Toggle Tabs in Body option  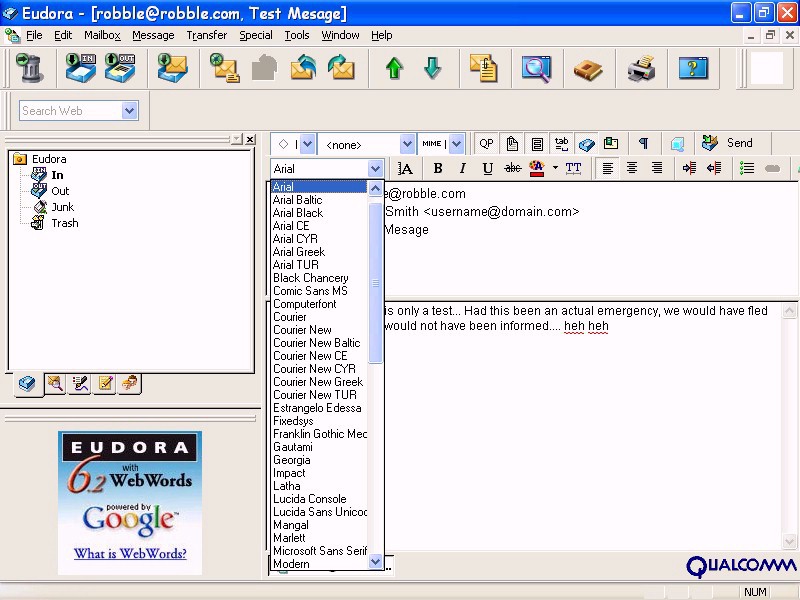pos(561,144)
